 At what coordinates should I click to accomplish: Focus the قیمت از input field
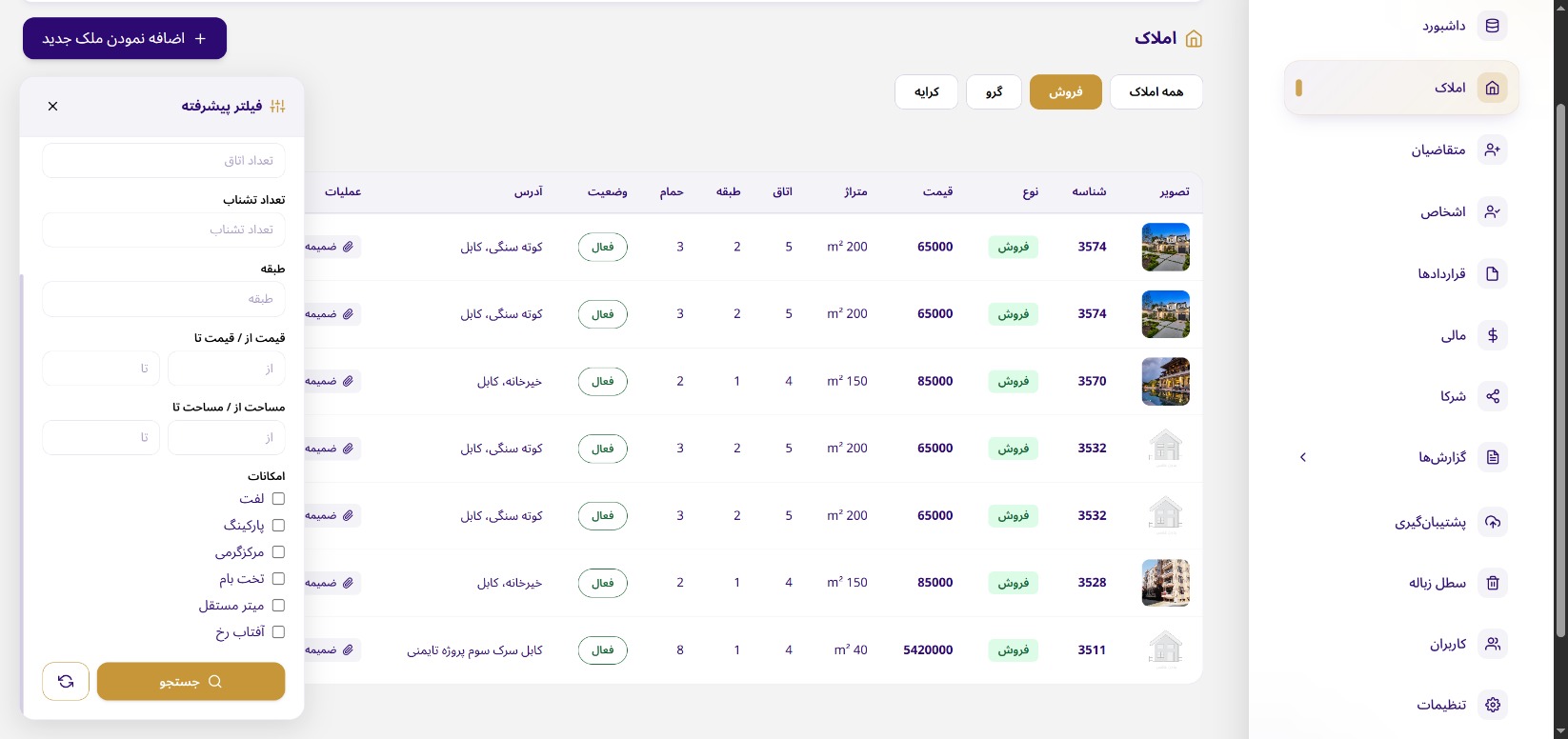(226, 368)
